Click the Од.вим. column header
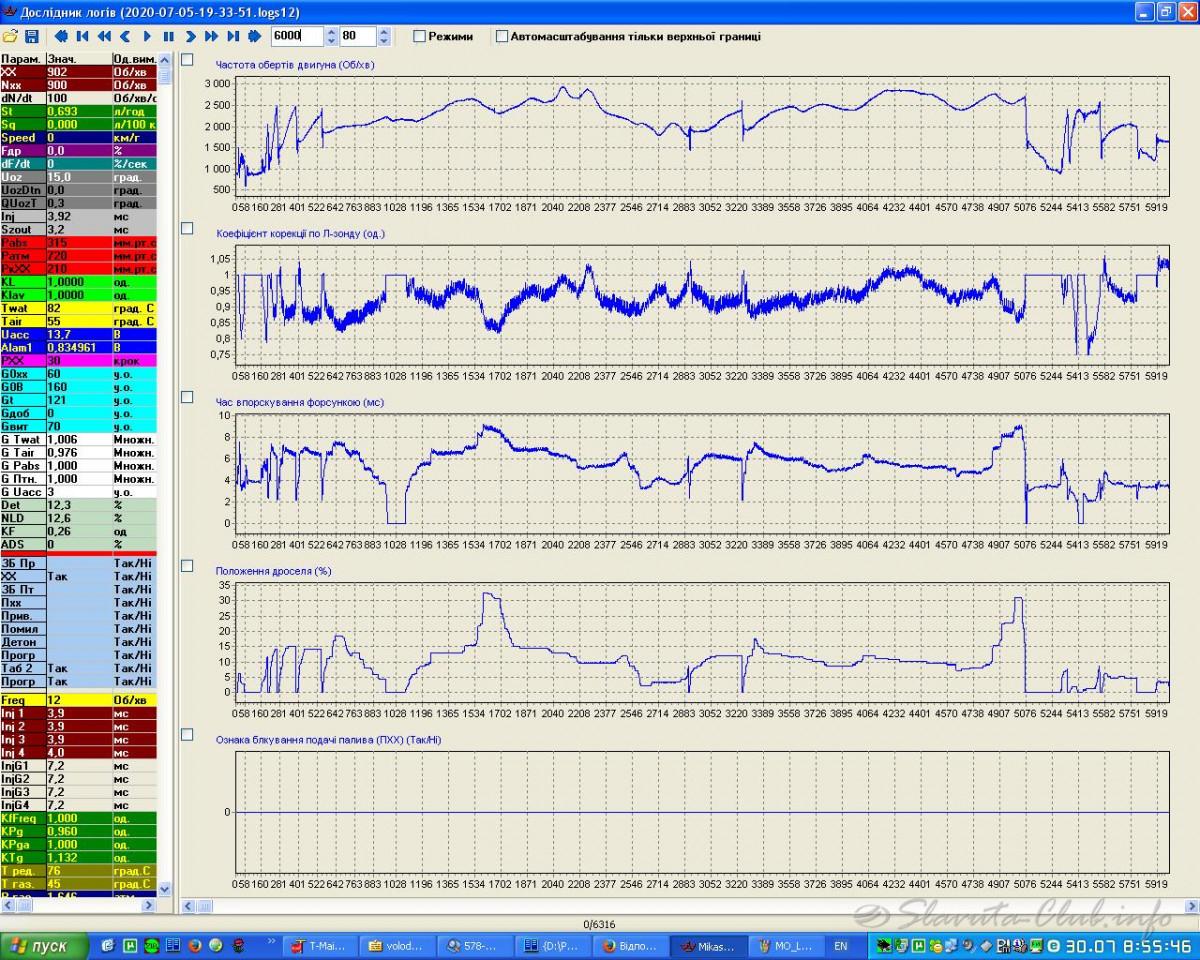The image size is (1200, 960). pos(135,59)
